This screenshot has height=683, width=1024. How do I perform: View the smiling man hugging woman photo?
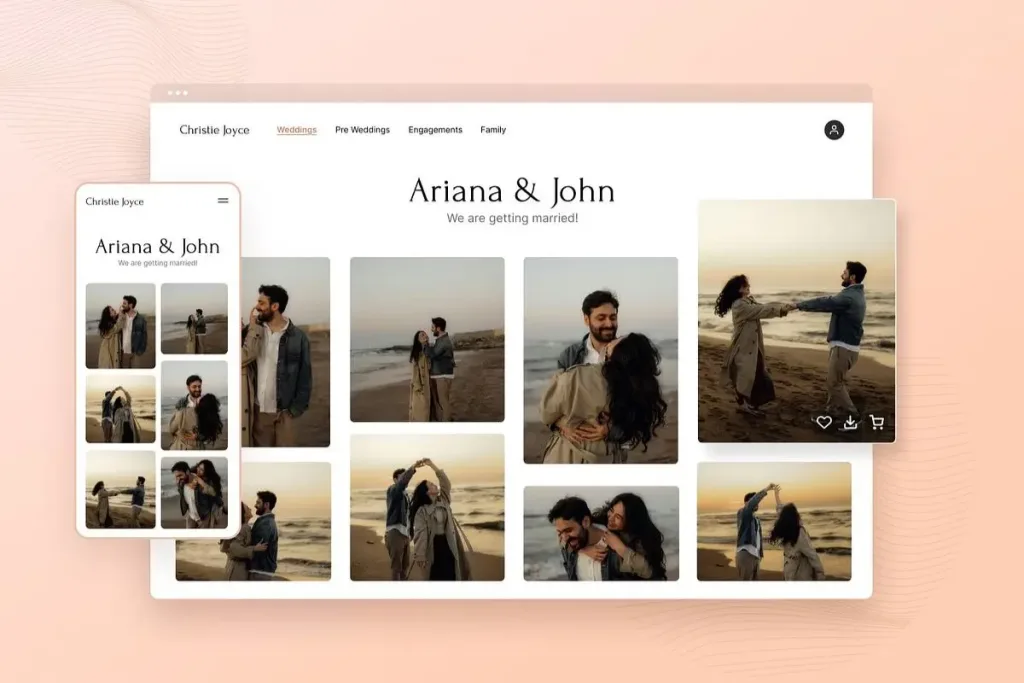click(x=600, y=360)
